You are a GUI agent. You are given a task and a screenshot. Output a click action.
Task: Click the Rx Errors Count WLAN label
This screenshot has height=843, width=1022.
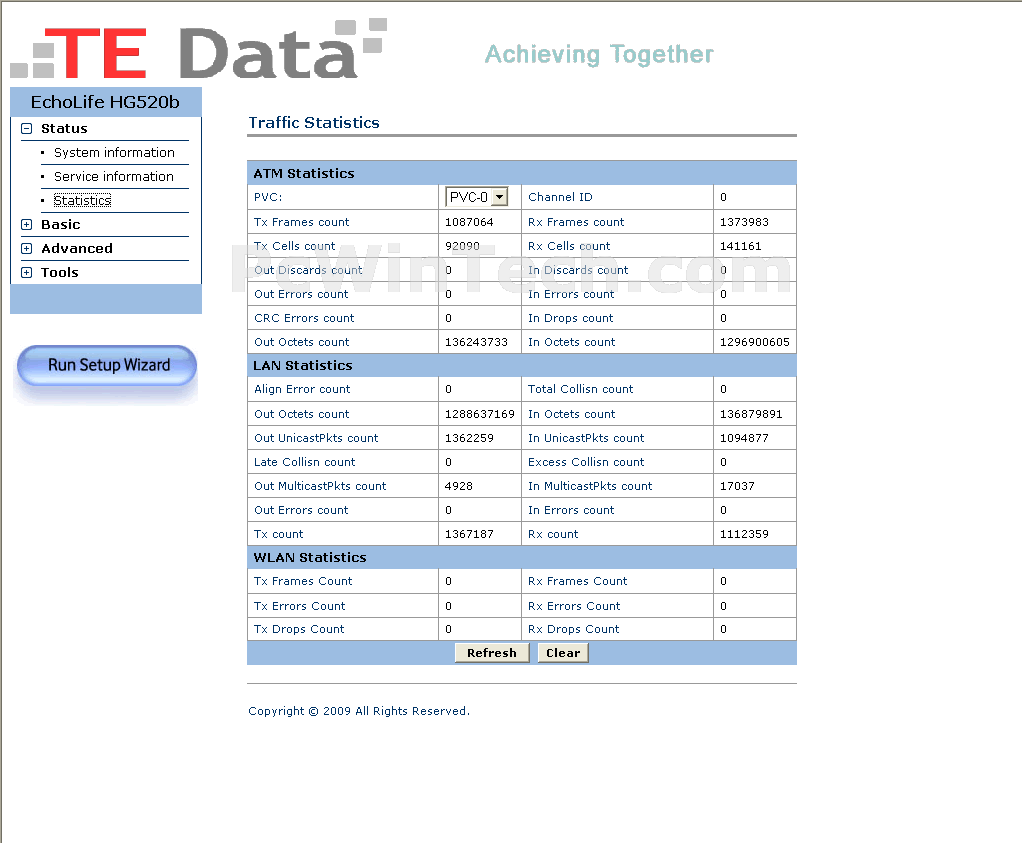pos(574,606)
